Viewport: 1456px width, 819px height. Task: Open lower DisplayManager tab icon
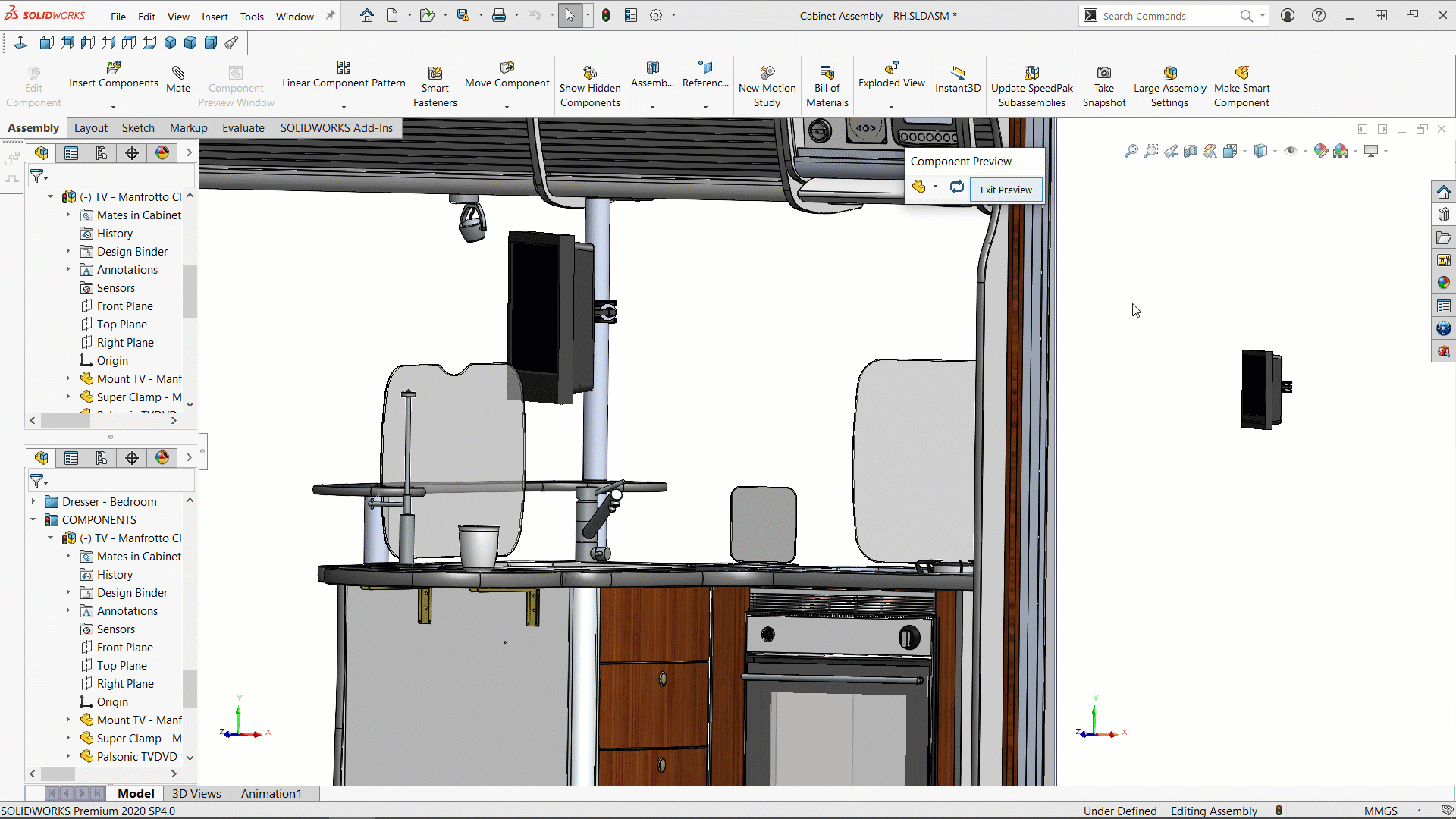tap(162, 457)
